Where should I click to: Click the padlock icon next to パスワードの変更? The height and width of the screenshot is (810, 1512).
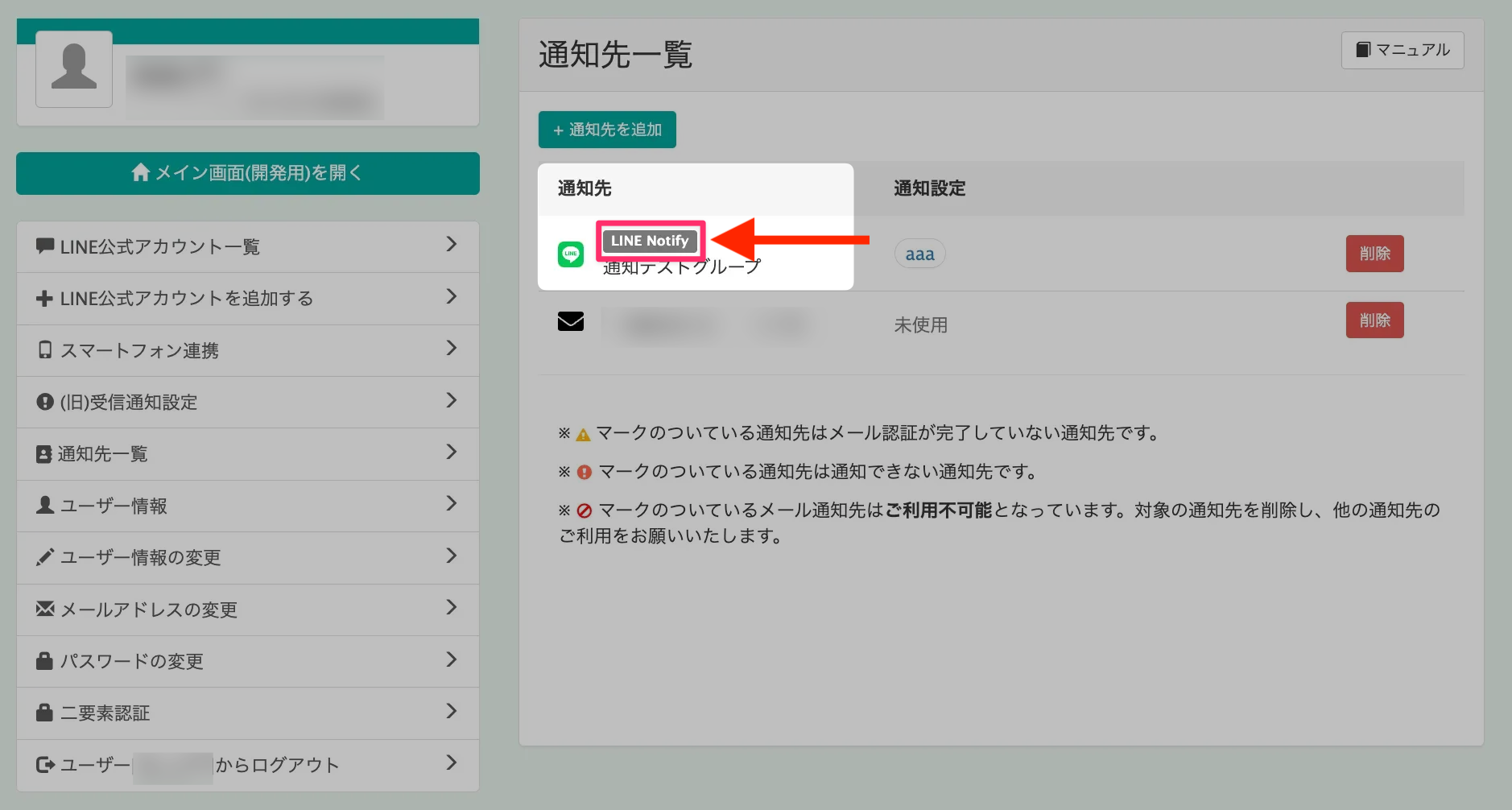coord(44,661)
